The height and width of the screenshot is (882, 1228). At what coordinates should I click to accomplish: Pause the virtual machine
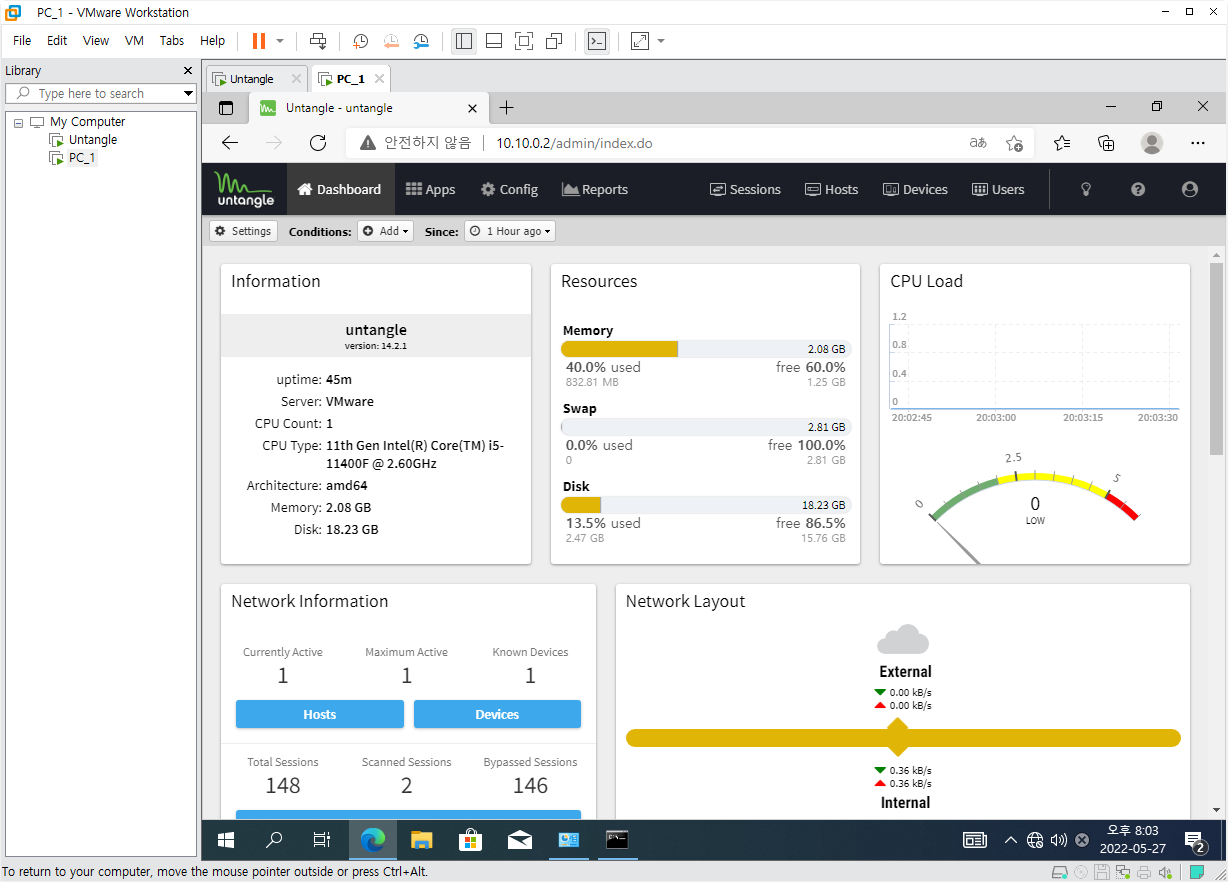click(259, 41)
